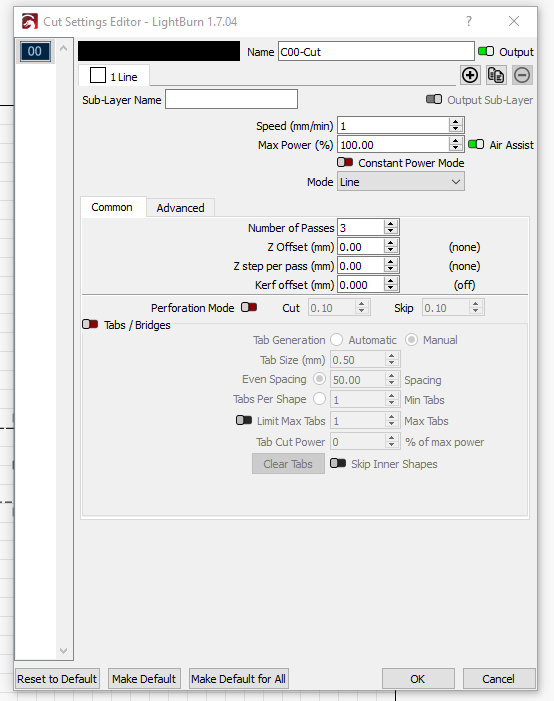Screen dimensions: 554x701
Task: Switch to the Common tab
Action: pyautogui.click(x=112, y=207)
